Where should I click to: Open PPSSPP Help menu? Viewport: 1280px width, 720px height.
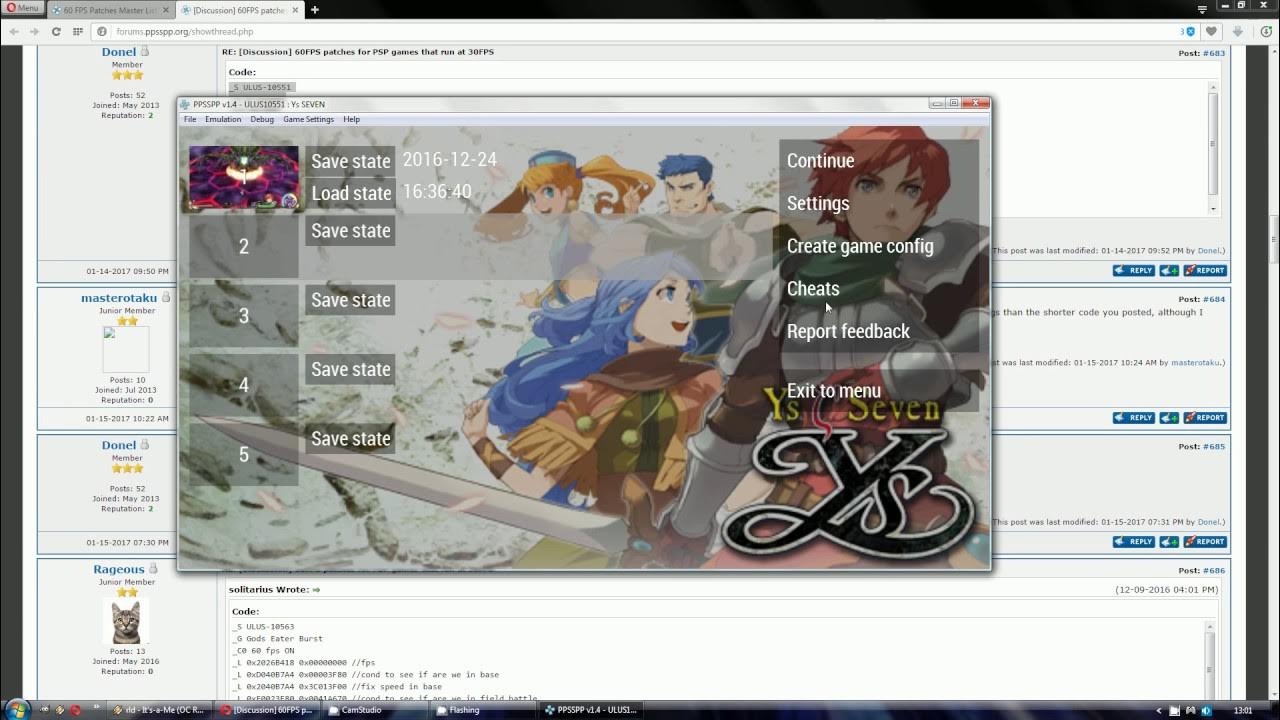click(x=352, y=119)
